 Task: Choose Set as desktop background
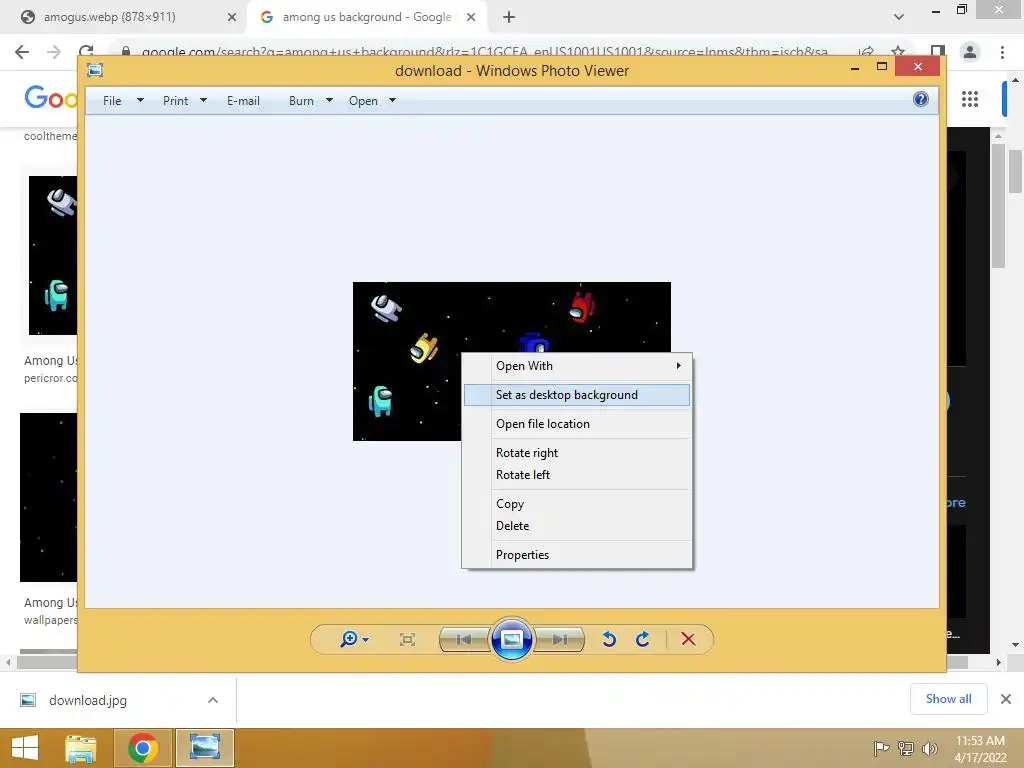[x=577, y=394]
